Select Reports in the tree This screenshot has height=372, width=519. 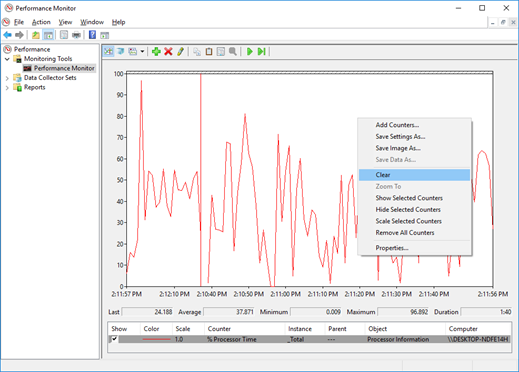coord(34,87)
